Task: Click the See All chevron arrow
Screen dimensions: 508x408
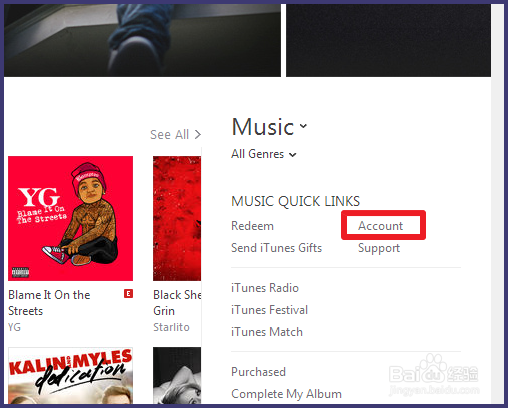Action: 198,135
